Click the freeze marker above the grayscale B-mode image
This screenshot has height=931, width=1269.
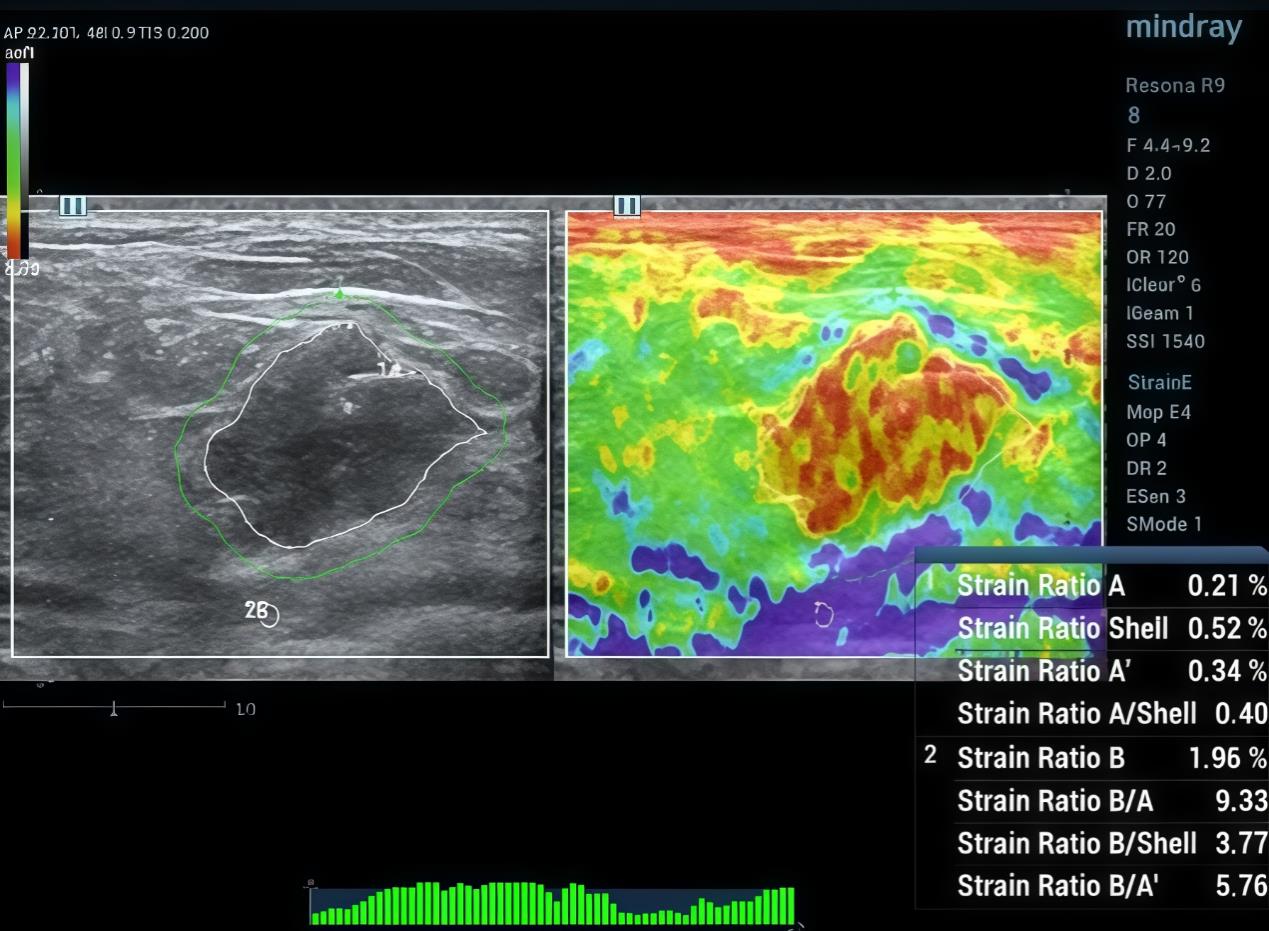coord(73,206)
